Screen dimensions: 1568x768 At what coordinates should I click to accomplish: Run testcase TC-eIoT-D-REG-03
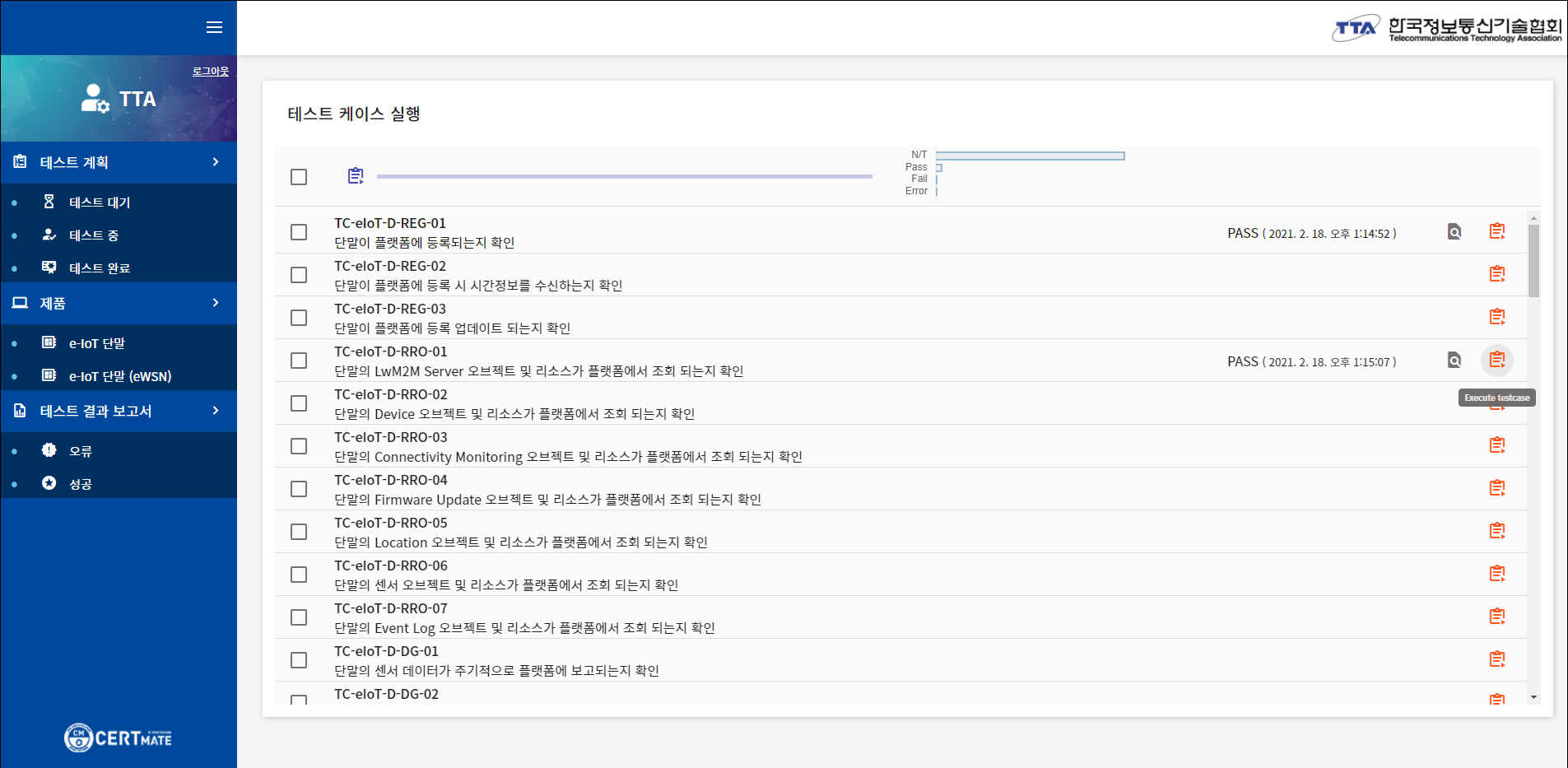pos(1496,317)
